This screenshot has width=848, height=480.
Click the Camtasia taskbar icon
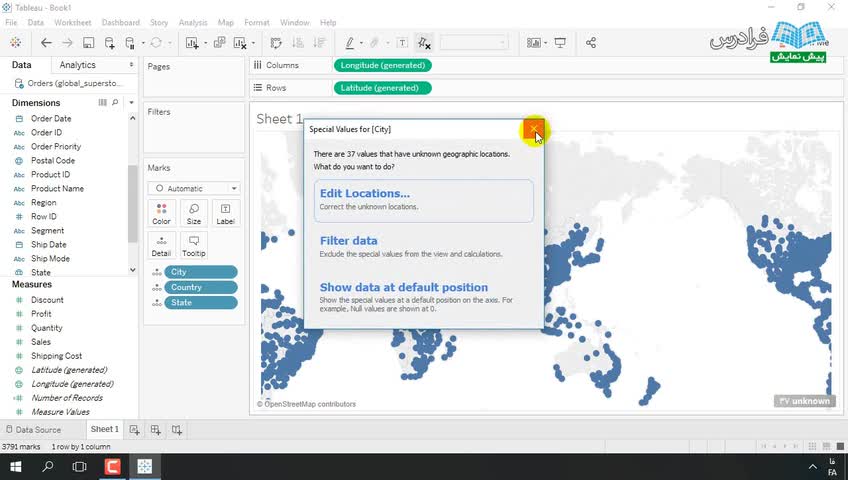112,466
